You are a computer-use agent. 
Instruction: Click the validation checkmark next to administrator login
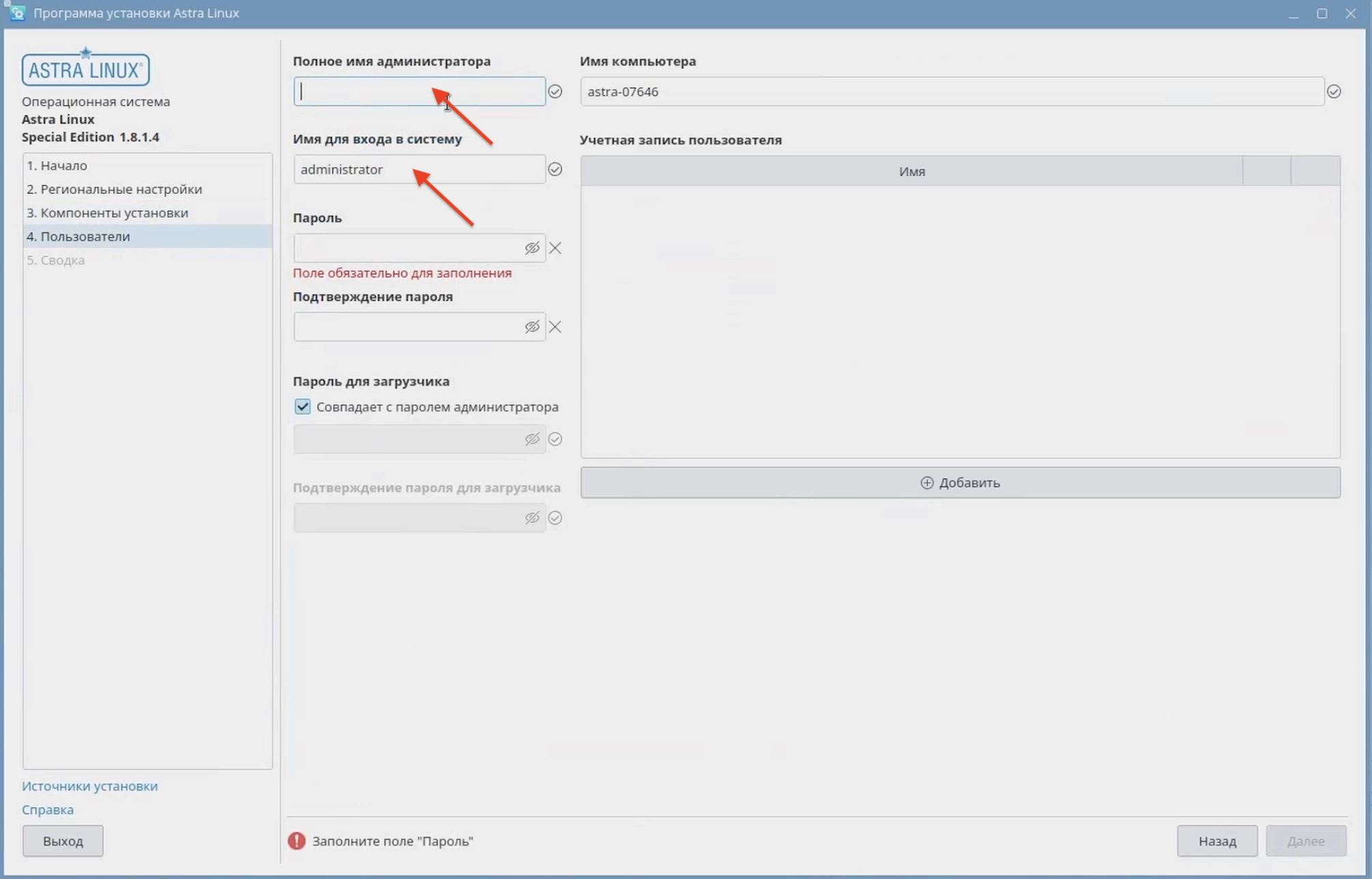[555, 169]
